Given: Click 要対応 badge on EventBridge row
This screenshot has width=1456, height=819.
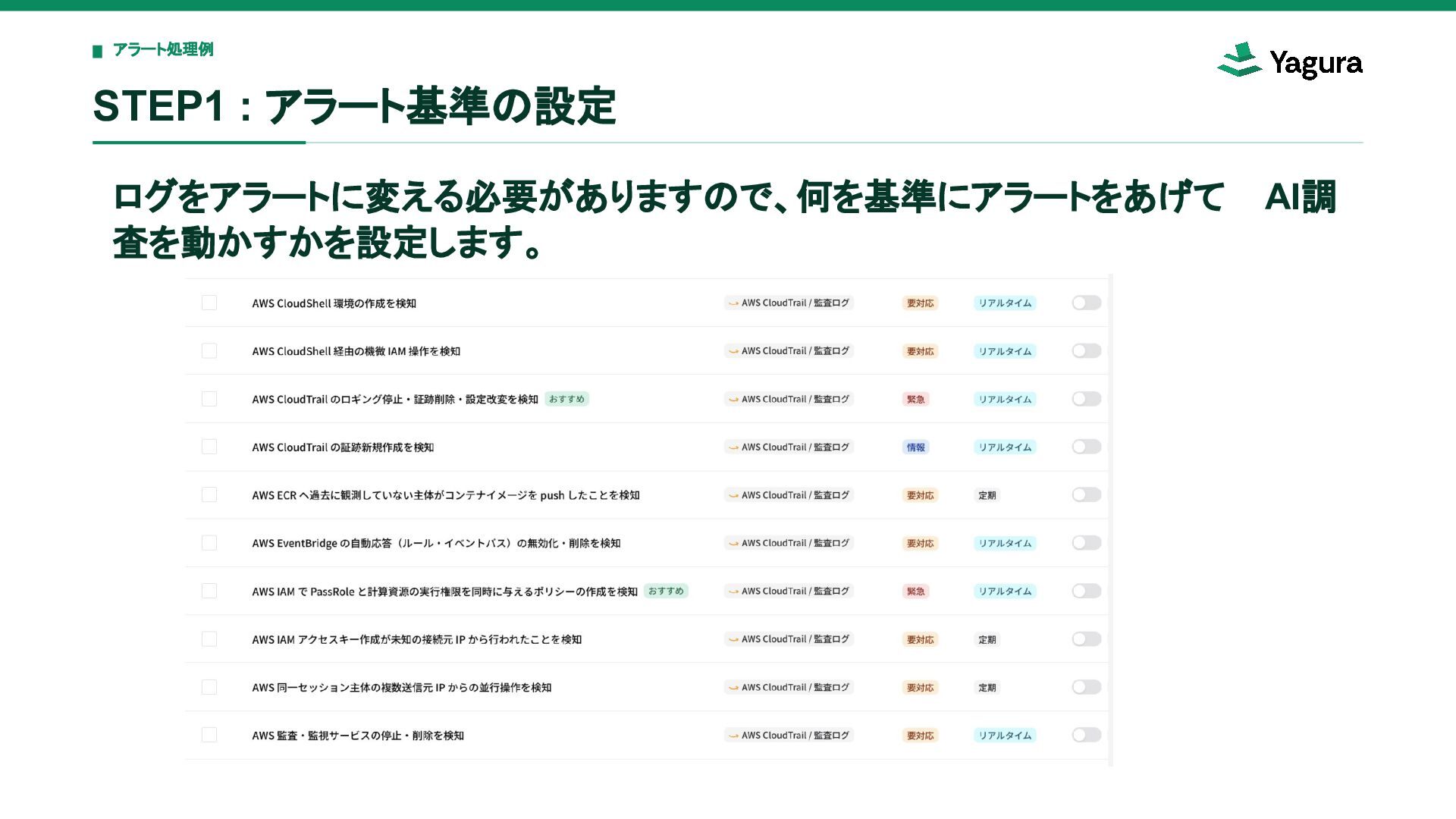Looking at the screenshot, I should (x=921, y=544).
